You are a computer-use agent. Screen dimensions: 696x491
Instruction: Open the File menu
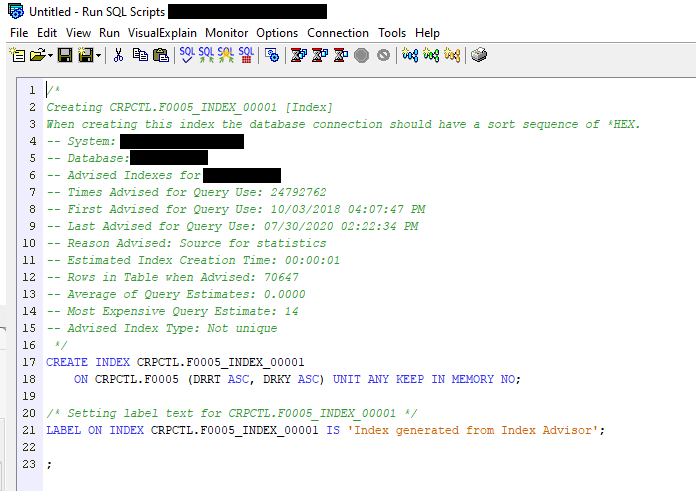pyautogui.click(x=19, y=33)
